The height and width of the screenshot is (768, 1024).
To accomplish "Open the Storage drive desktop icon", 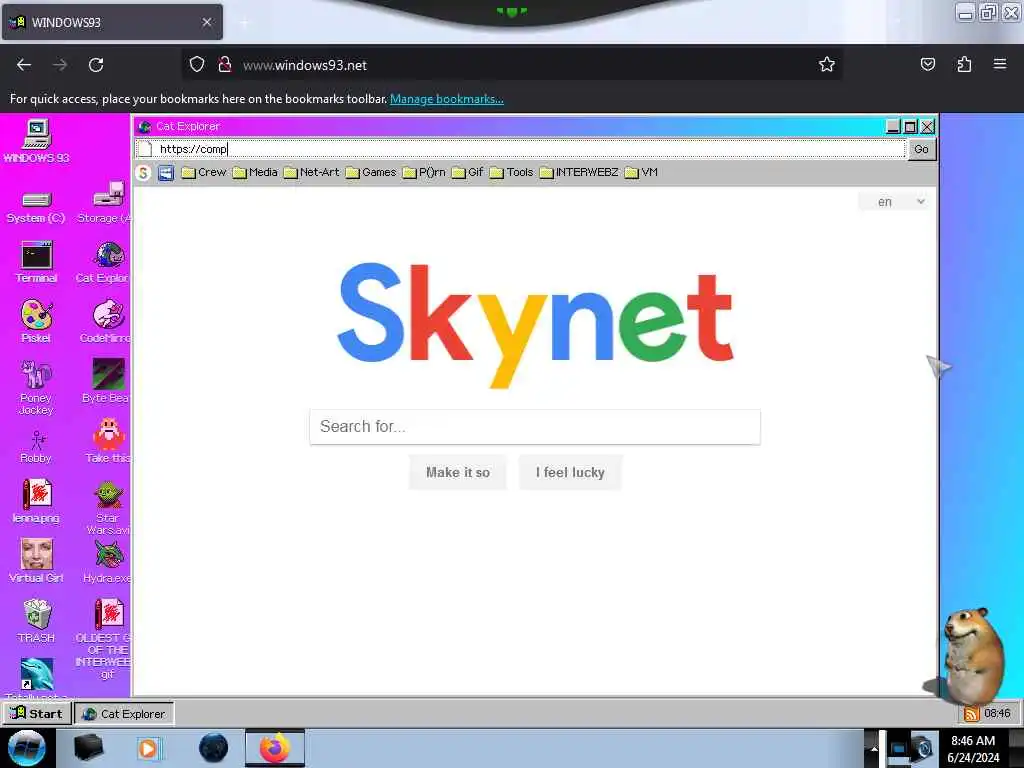I will coord(106,202).
